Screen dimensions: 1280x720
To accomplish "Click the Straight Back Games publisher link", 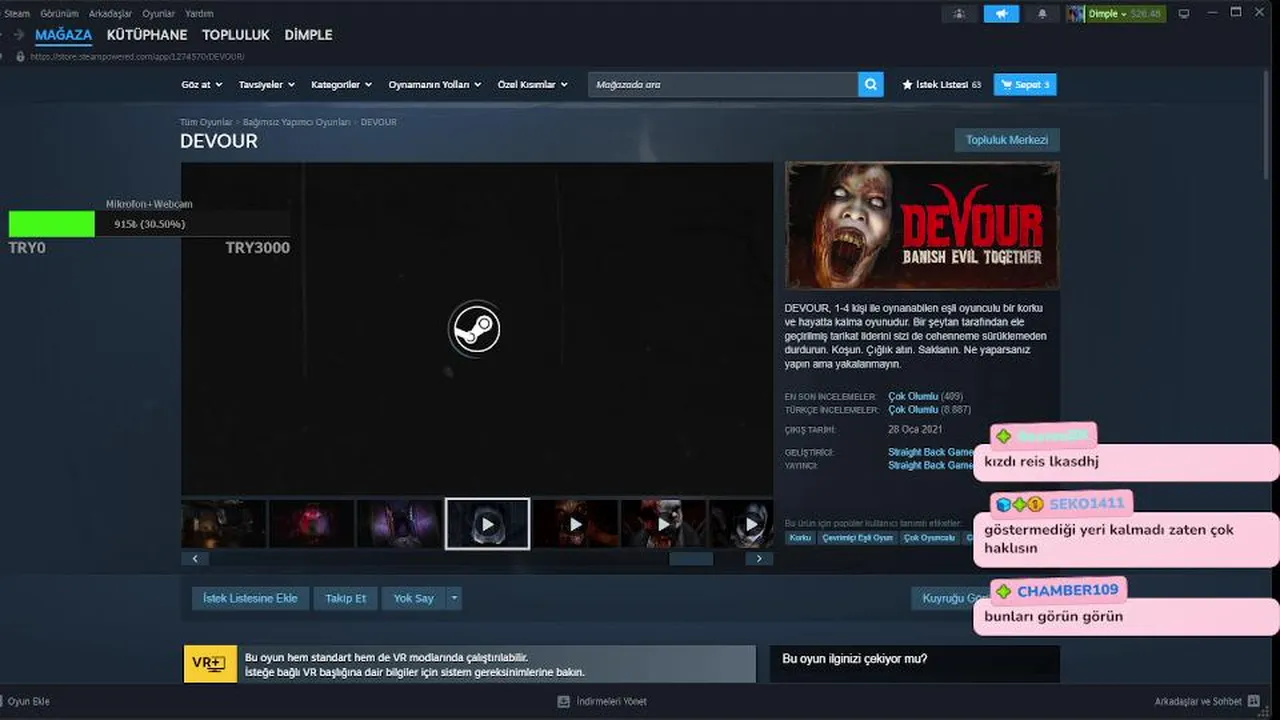I will [930, 466].
